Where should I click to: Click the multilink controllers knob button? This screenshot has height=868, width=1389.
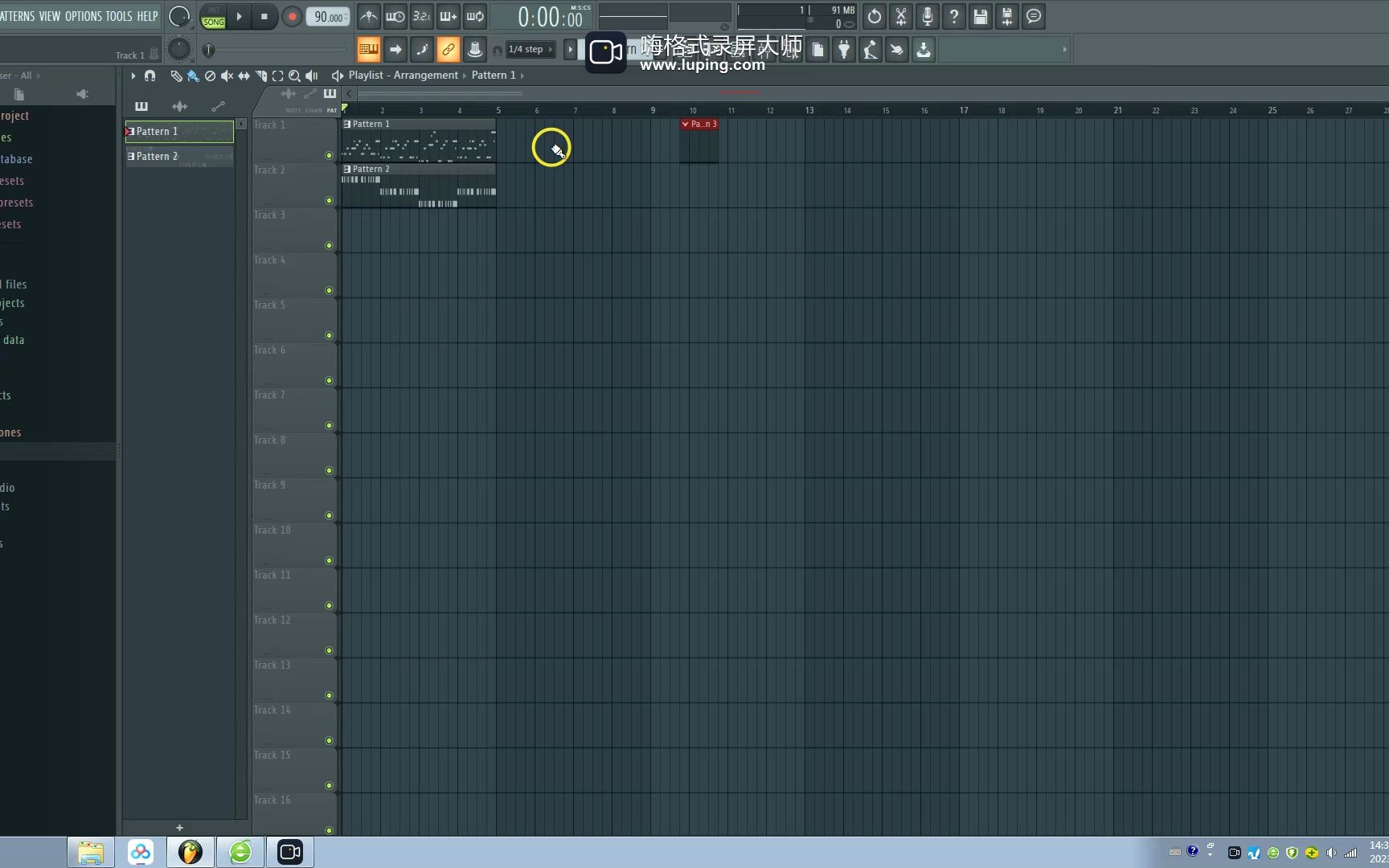pos(475,50)
